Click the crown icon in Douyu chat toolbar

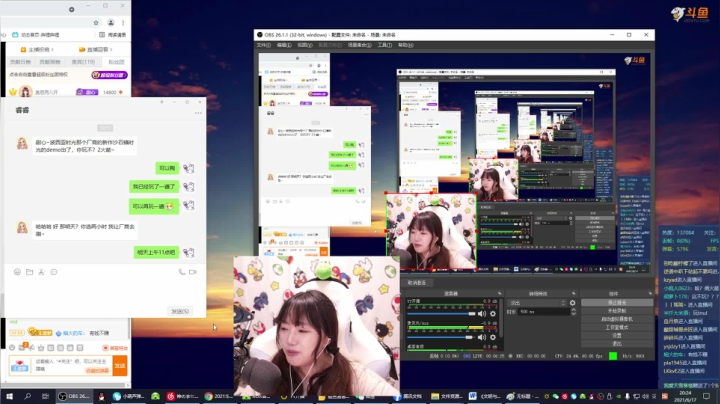pyautogui.click(x=41, y=348)
